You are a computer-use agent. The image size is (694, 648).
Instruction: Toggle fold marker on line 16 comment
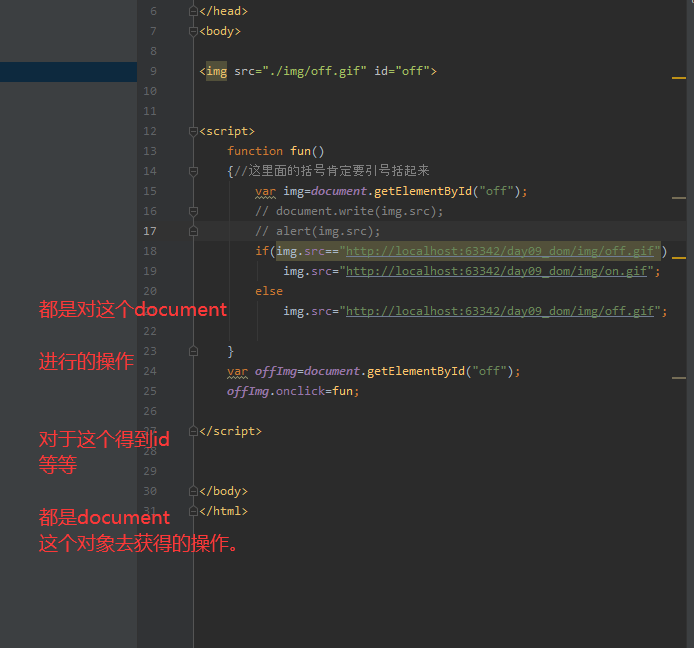[x=193, y=212]
